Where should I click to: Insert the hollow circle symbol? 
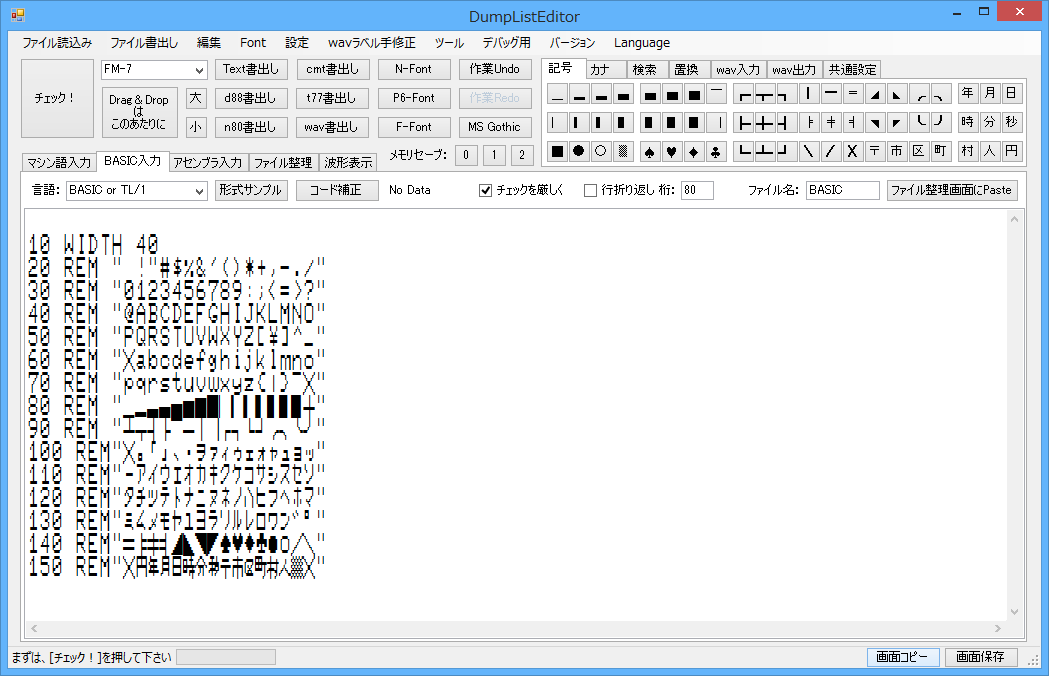pos(601,151)
